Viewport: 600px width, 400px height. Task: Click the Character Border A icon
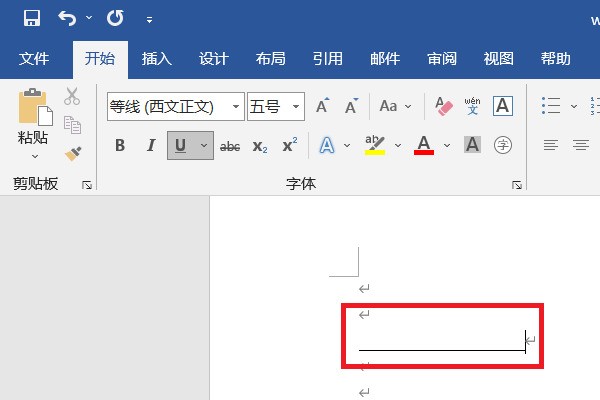(x=503, y=106)
